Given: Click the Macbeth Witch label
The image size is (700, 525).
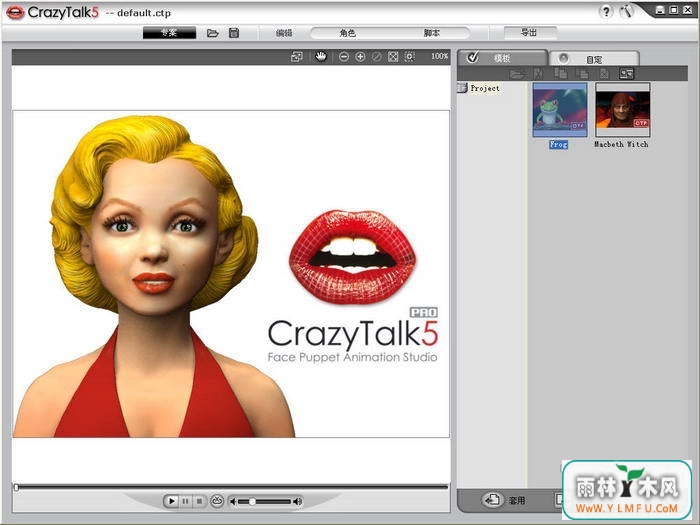Looking at the screenshot, I should point(621,144).
